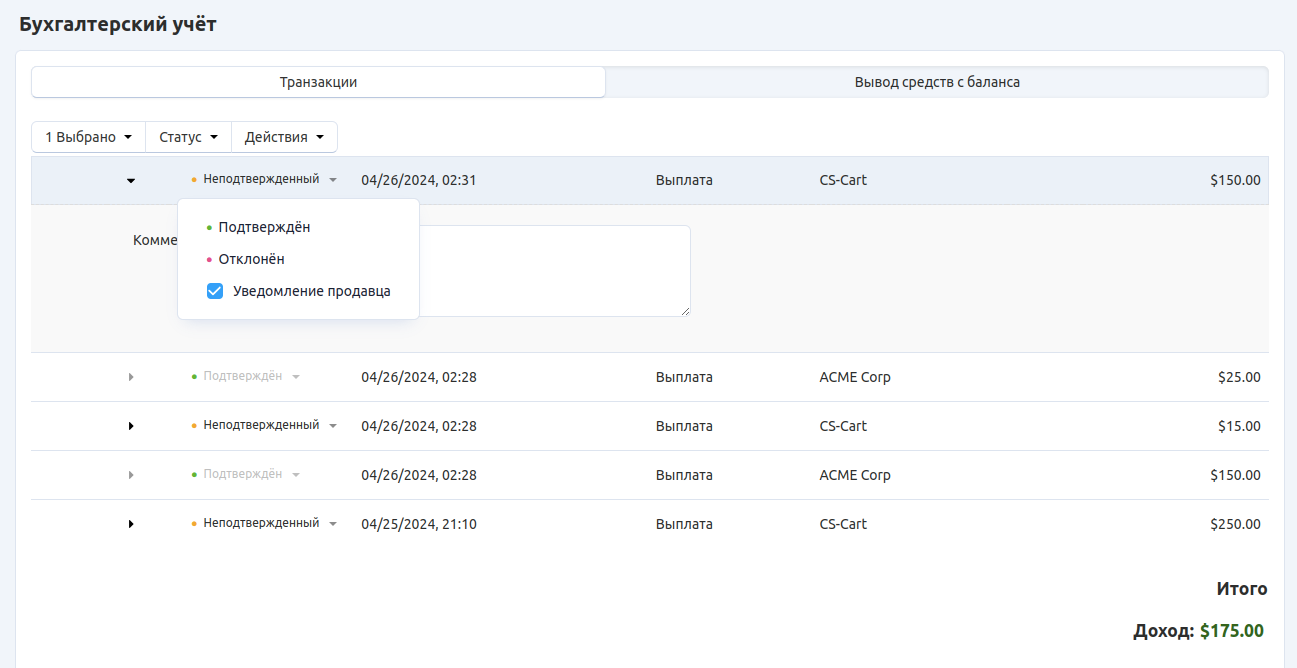Expand the $250.00 CS-Cart transaction row
The image size is (1297, 668).
(130, 524)
